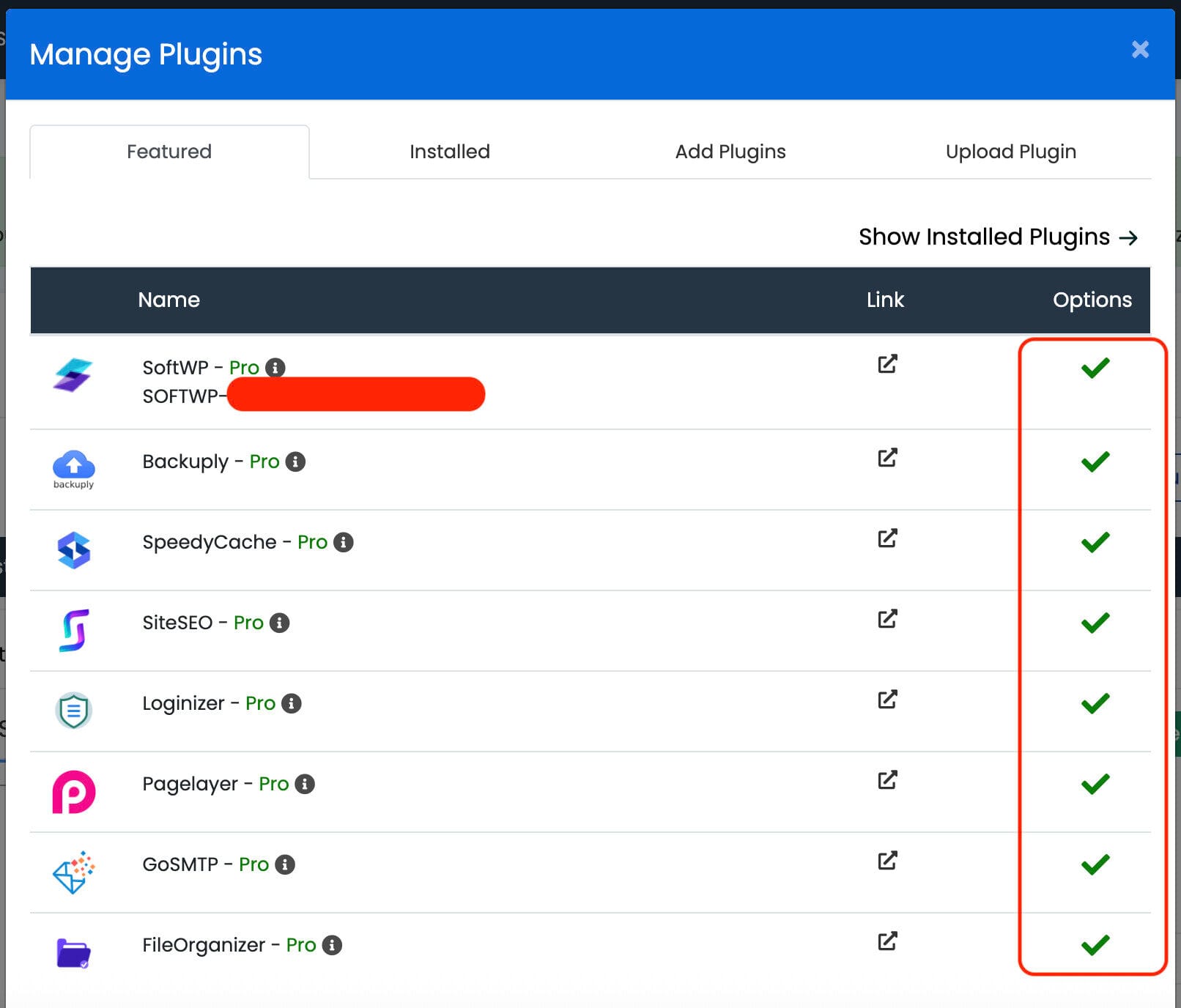Open the Add Plugins tab

[730, 152]
